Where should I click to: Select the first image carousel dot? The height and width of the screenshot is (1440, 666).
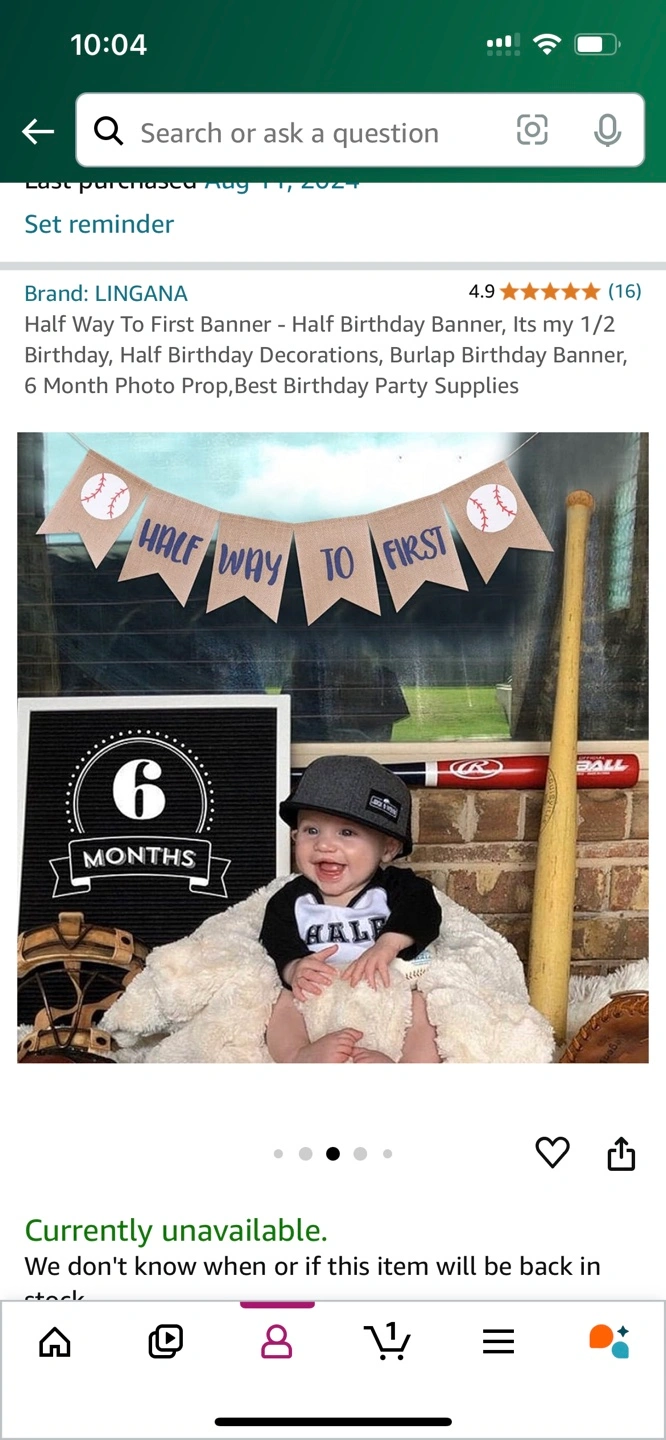[278, 1154]
